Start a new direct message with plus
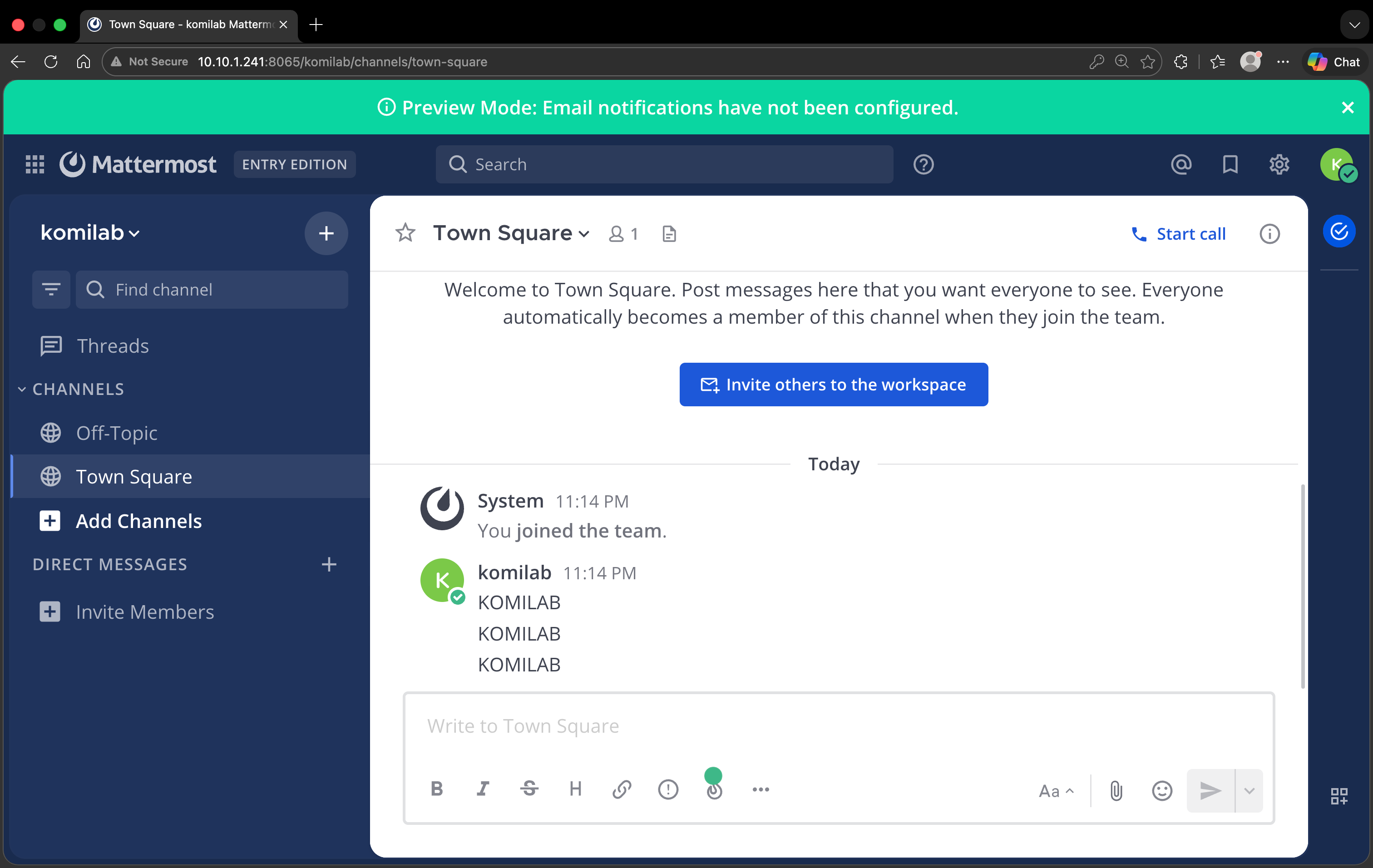The height and width of the screenshot is (868, 1373). (329, 564)
